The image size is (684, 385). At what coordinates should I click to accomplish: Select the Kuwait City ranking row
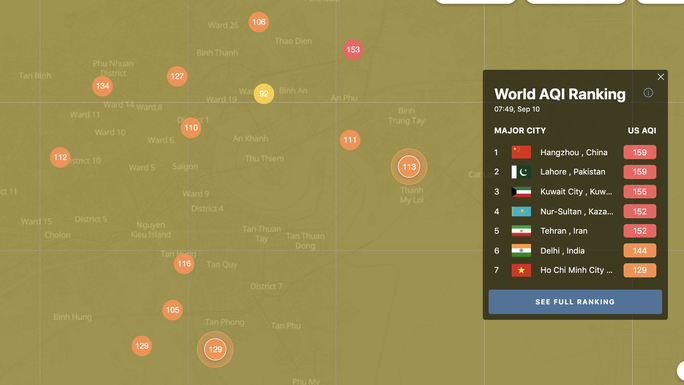tap(575, 191)
